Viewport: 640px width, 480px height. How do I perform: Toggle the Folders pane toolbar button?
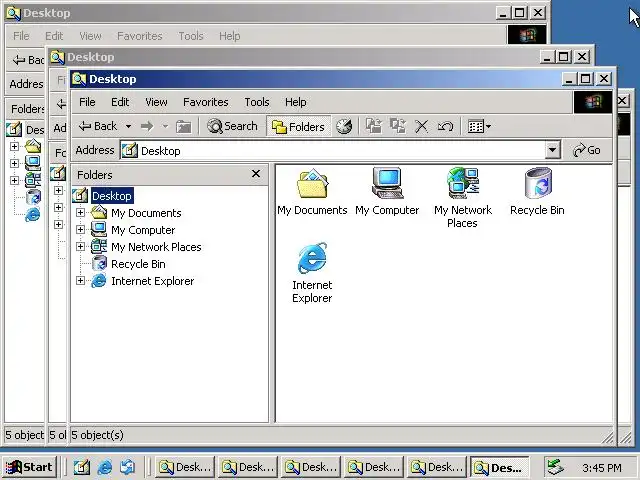[298, 127]
